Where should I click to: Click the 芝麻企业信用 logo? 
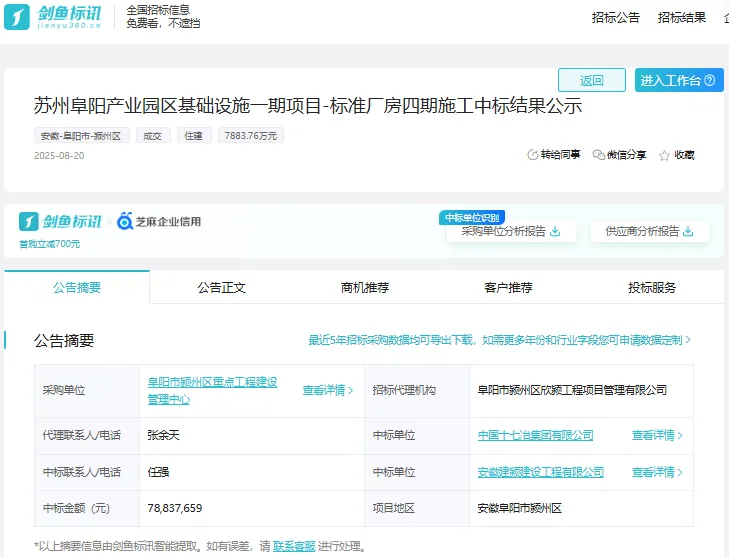pyautogui.click(x=159, y=221)
